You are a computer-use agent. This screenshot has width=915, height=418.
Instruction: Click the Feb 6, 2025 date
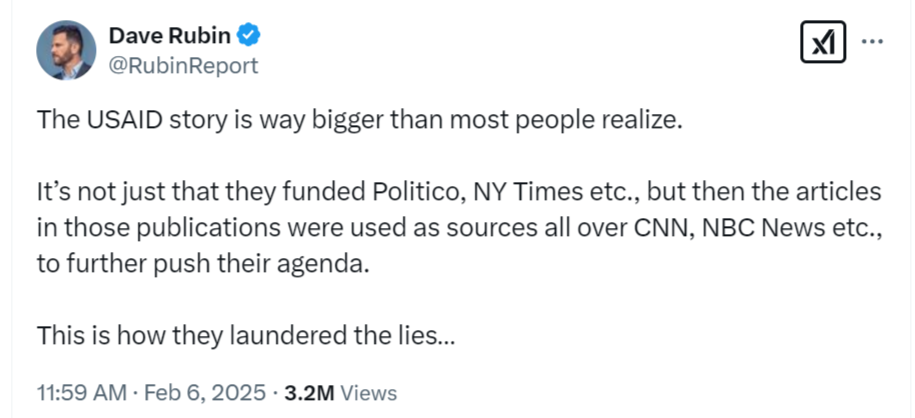pos(204,393)
